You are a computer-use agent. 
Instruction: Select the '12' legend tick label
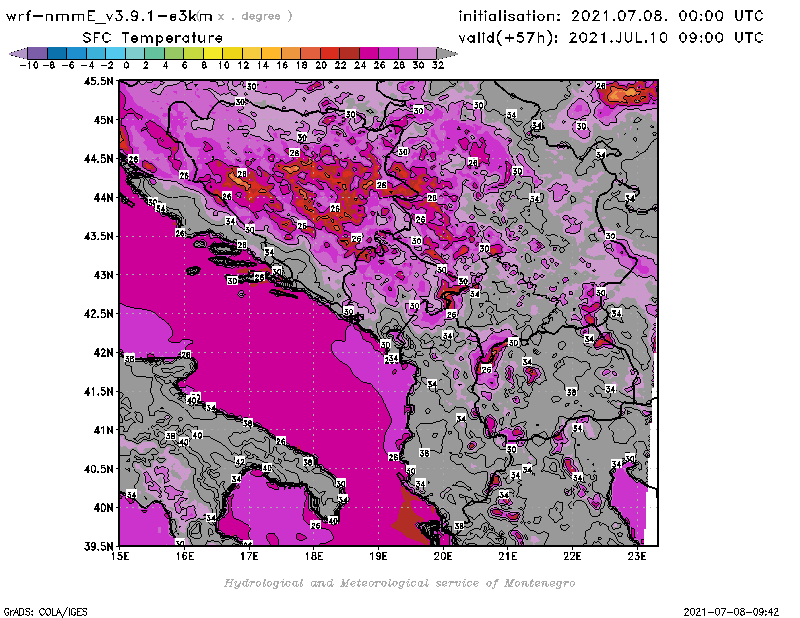243,65
